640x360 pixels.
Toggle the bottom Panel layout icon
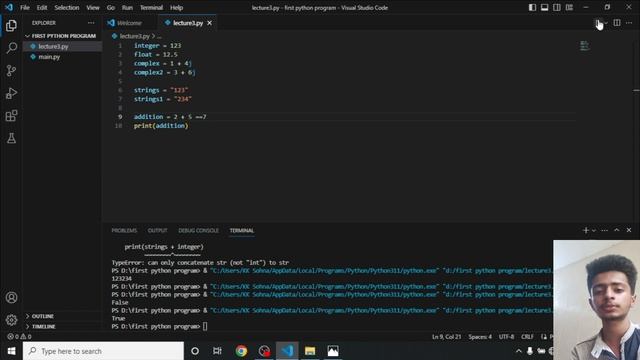544,7
